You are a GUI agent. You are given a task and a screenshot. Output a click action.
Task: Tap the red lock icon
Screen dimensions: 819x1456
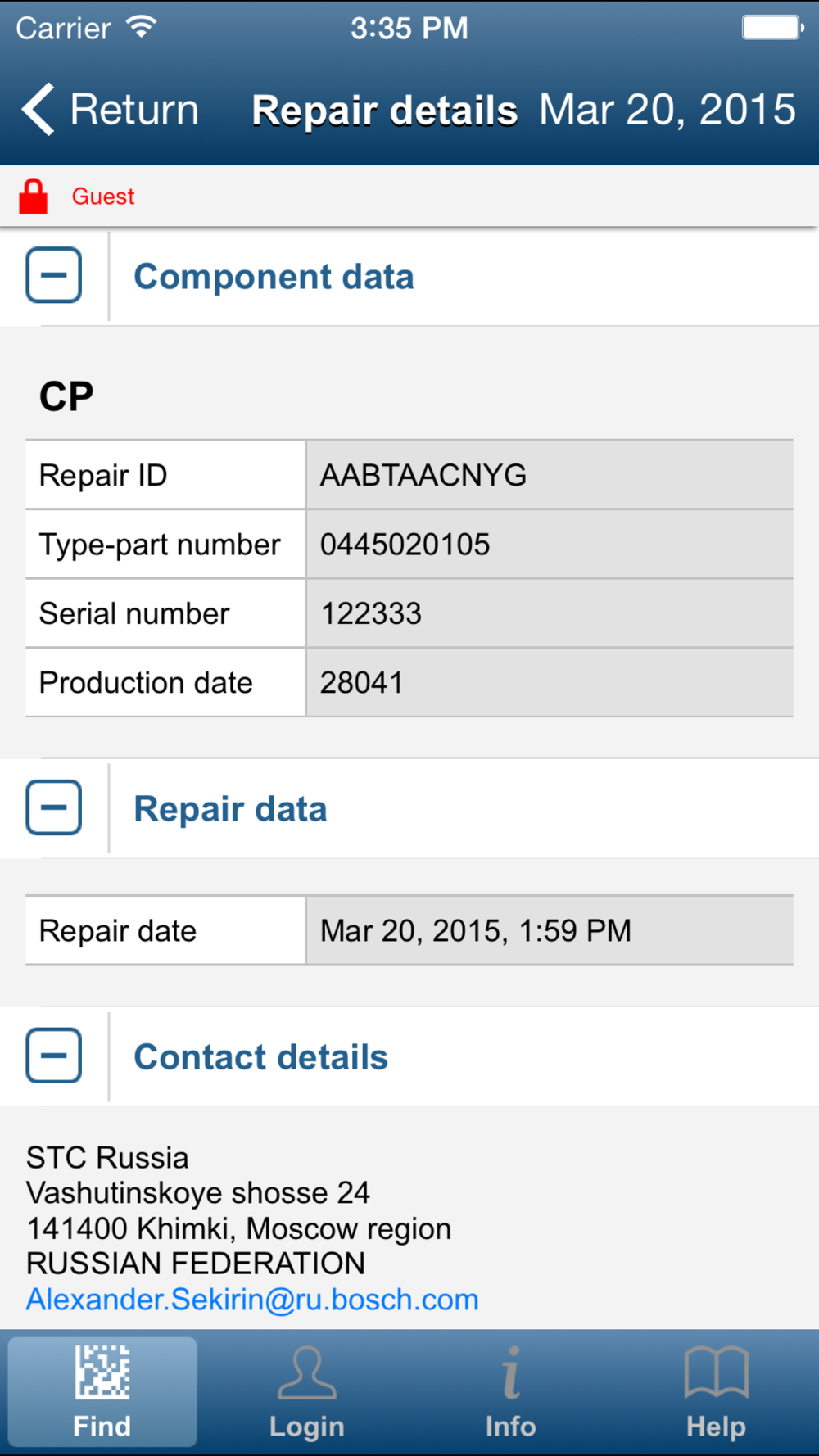pos(34,197)
